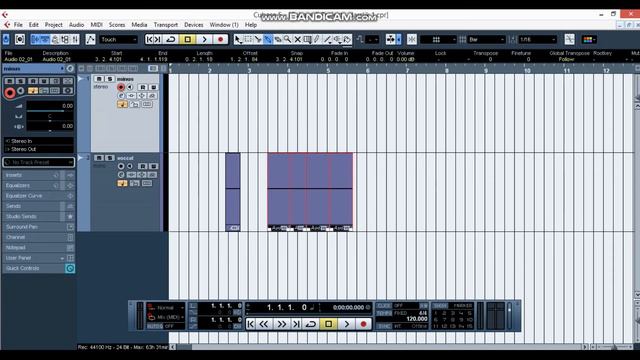640x360 pixels.
Task: Open the Devices menu
Action: tap(193, 25)
